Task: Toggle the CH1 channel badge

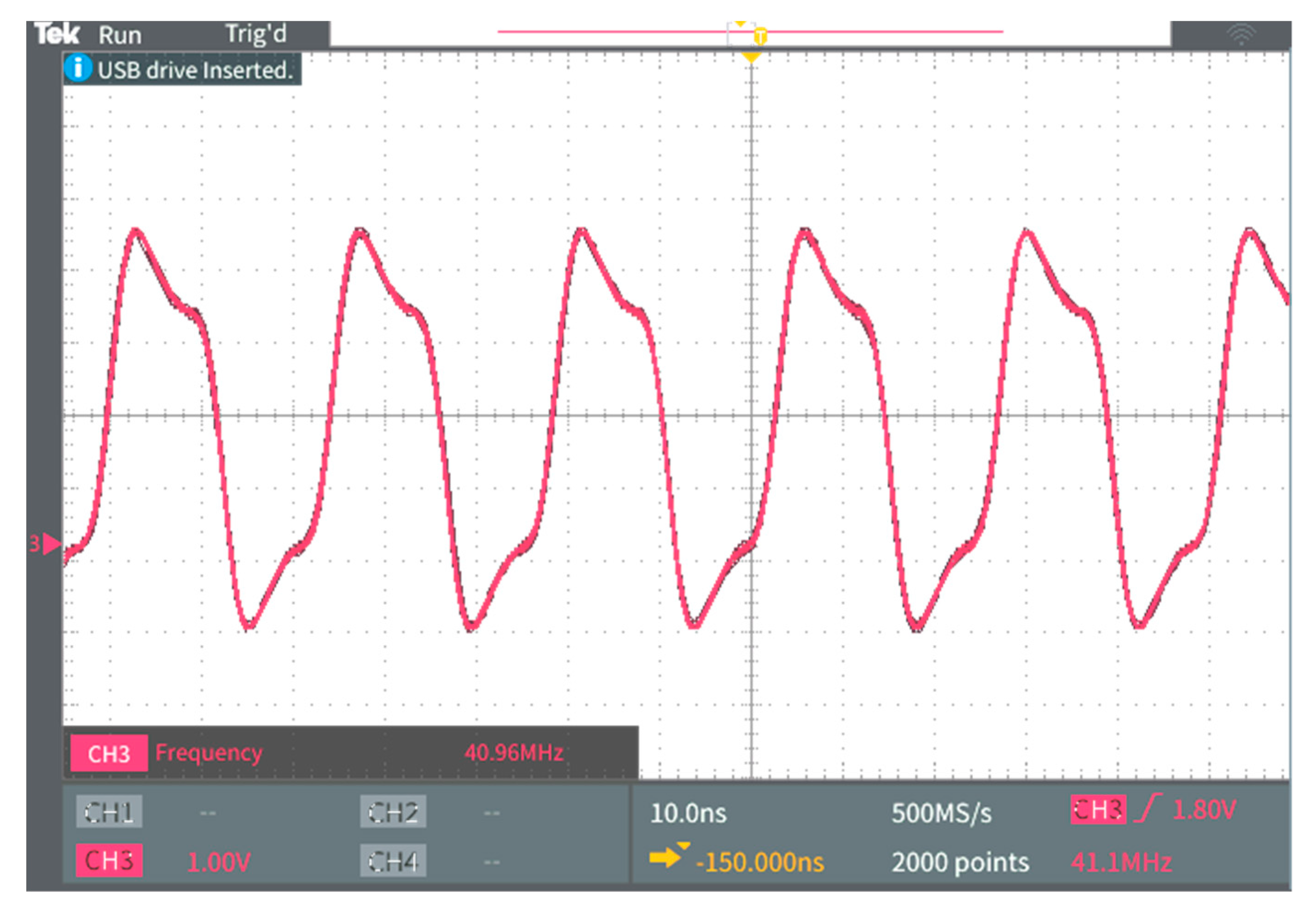Action: coord(109,811)
